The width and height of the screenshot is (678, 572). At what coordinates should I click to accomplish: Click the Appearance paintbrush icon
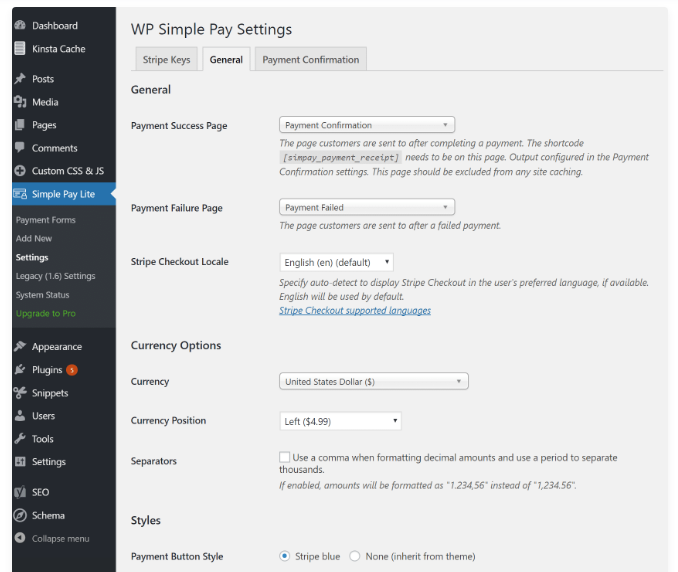[x=20, y=346]
